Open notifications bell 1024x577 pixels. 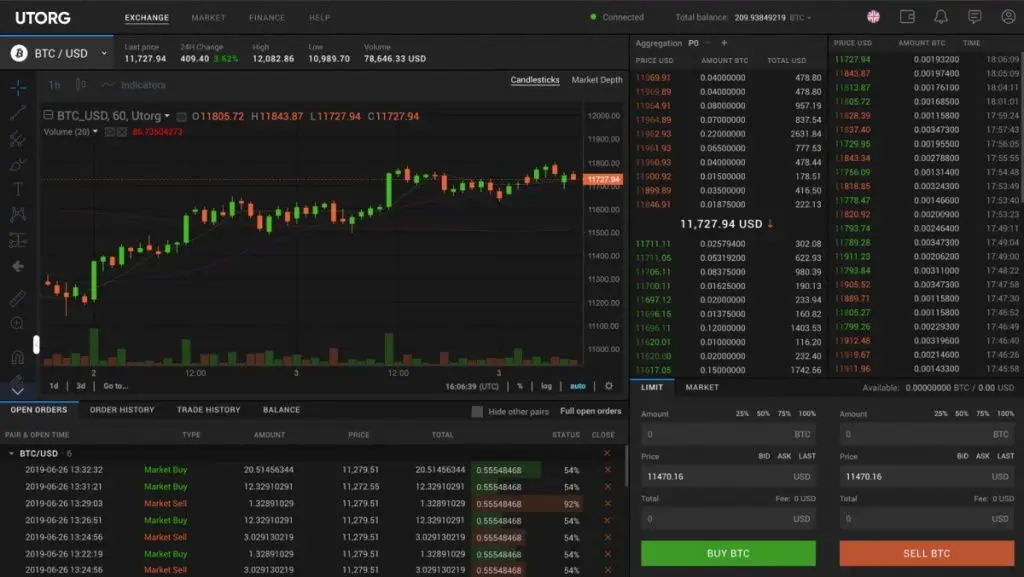(941, 17)
